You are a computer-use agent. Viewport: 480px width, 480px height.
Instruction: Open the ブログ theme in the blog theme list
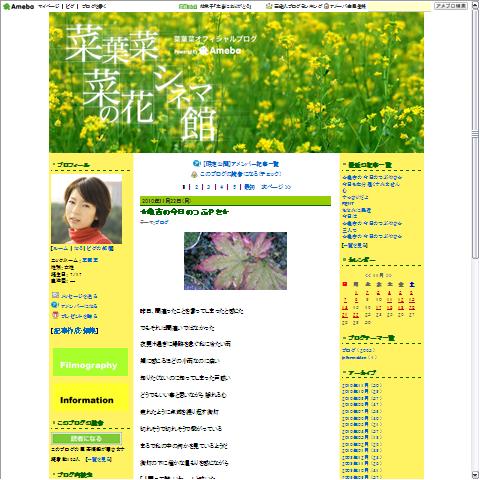click(349, 350)
